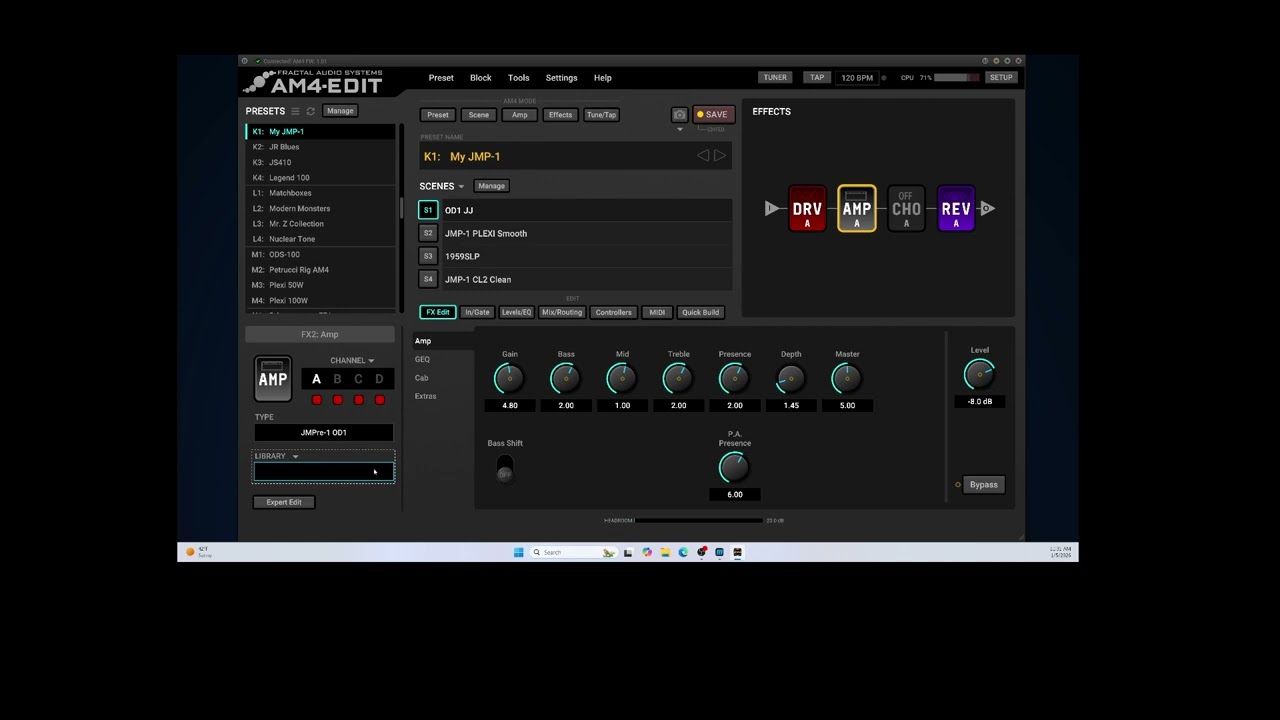This screenshot has height=720, width=1280.
Task: Open the Block menu
Action: click(481, 78)
